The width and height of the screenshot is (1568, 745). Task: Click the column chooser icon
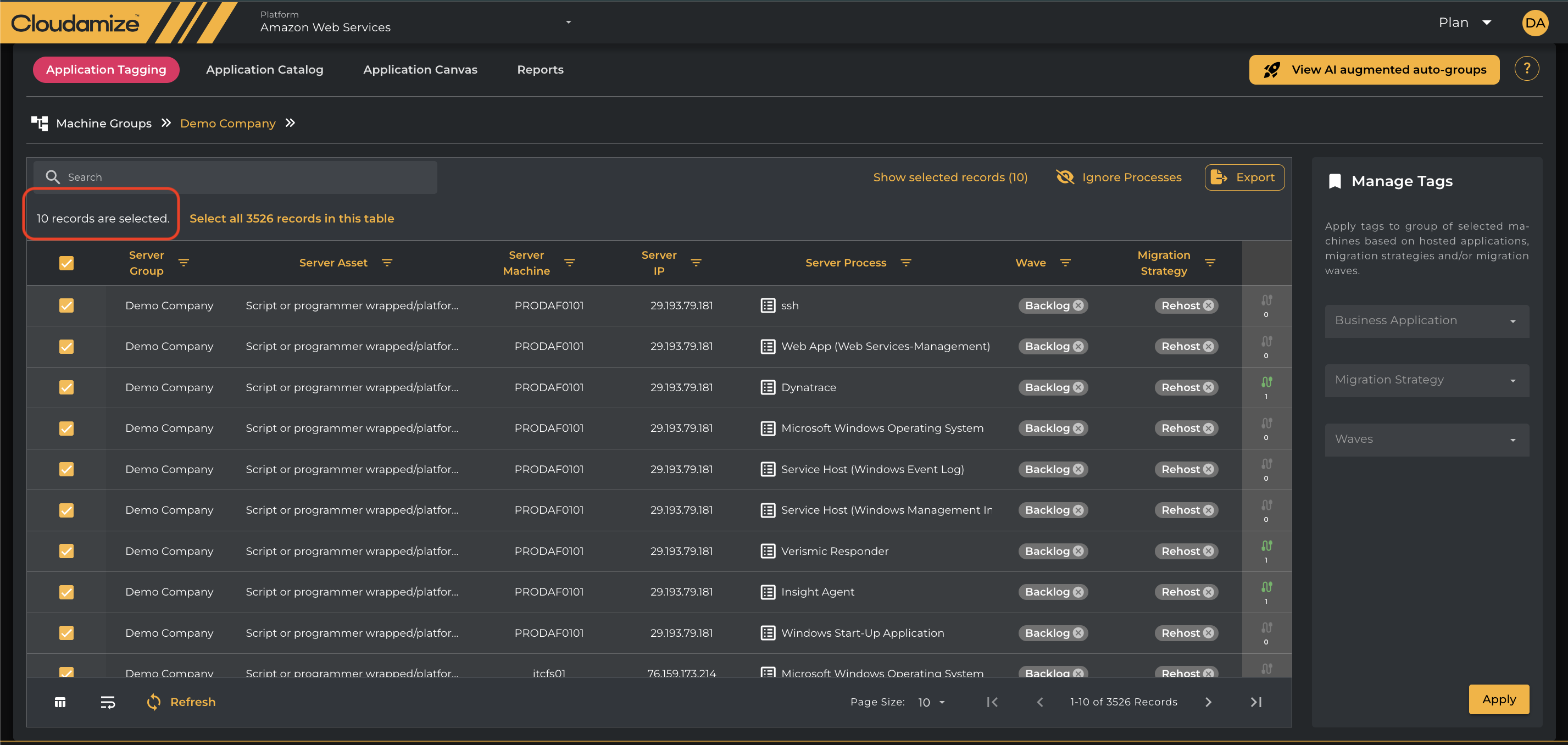[x=60, y=702]
